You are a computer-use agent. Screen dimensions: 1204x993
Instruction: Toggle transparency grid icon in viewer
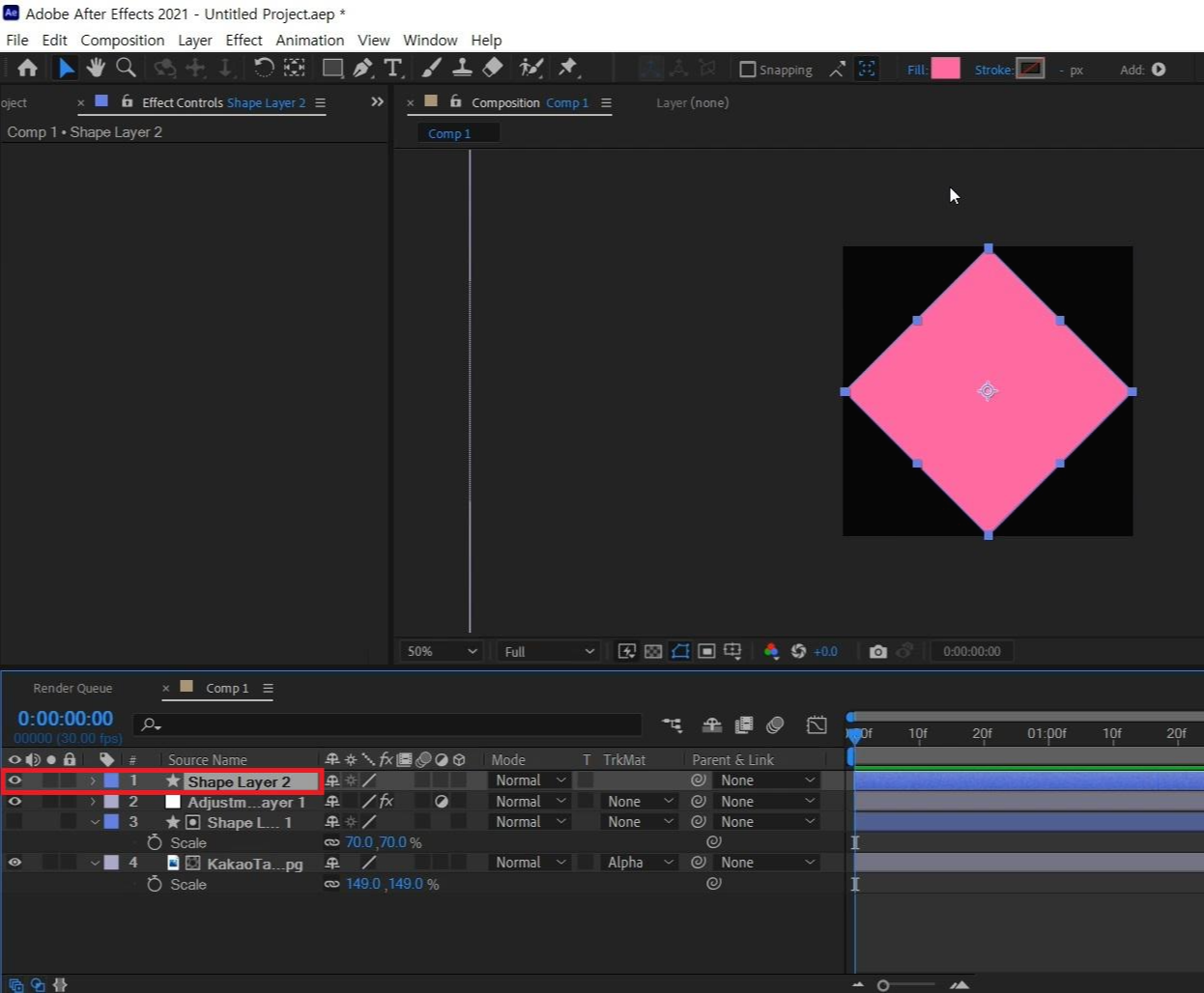point(653,651)
